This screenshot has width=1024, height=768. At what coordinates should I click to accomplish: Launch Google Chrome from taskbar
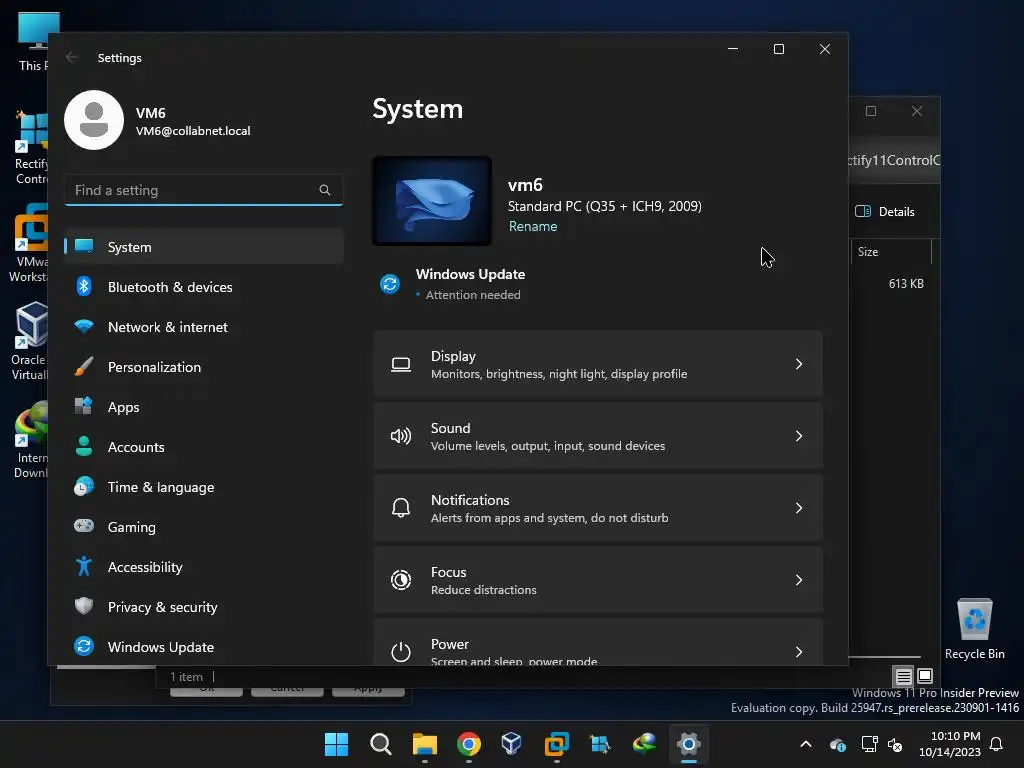point(468,744)
